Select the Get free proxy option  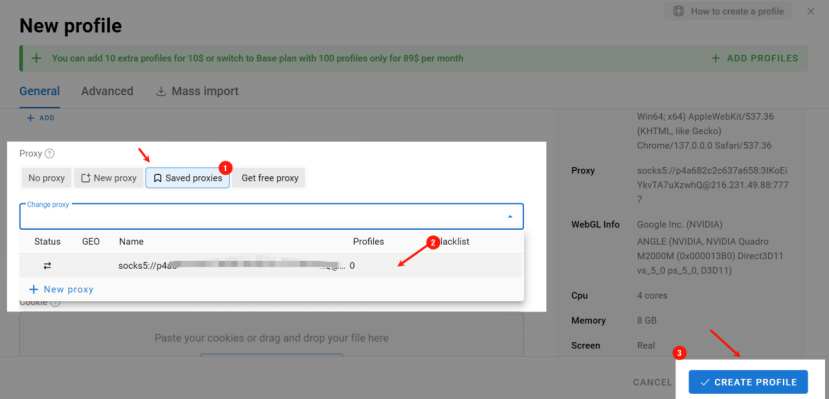[270, 178]
